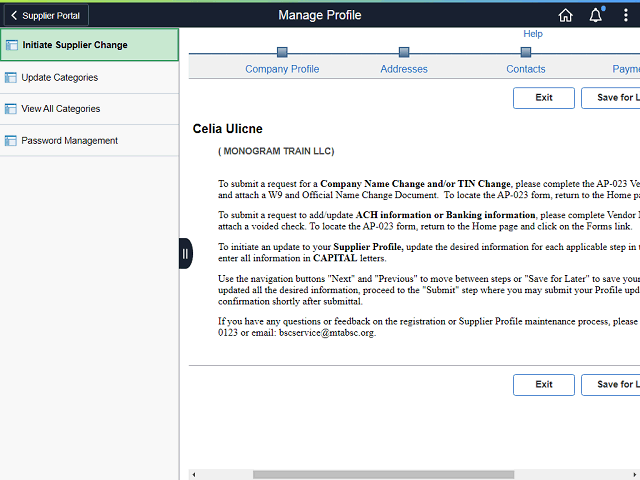
Task: Open View All Categories
Action: [x=89, y=109]
